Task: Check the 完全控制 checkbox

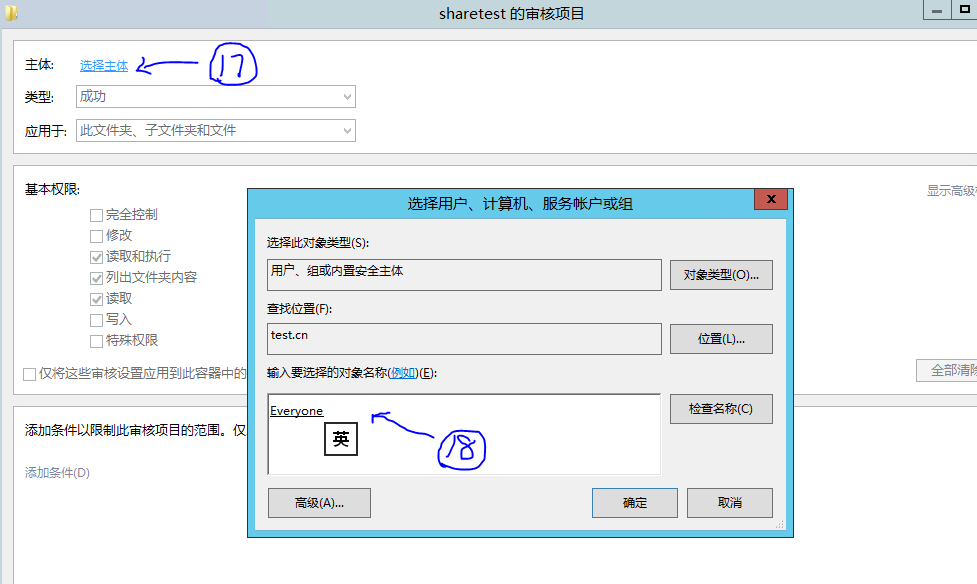Action: [x=96, y=214]
